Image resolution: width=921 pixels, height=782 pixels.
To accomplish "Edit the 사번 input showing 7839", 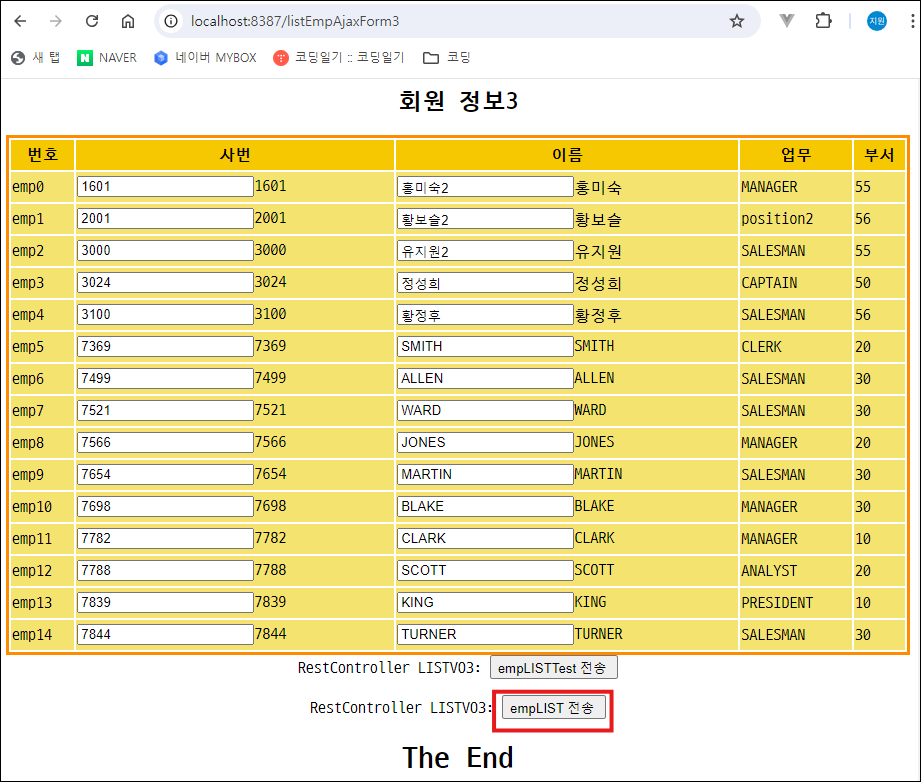I will tap(165, 602).
